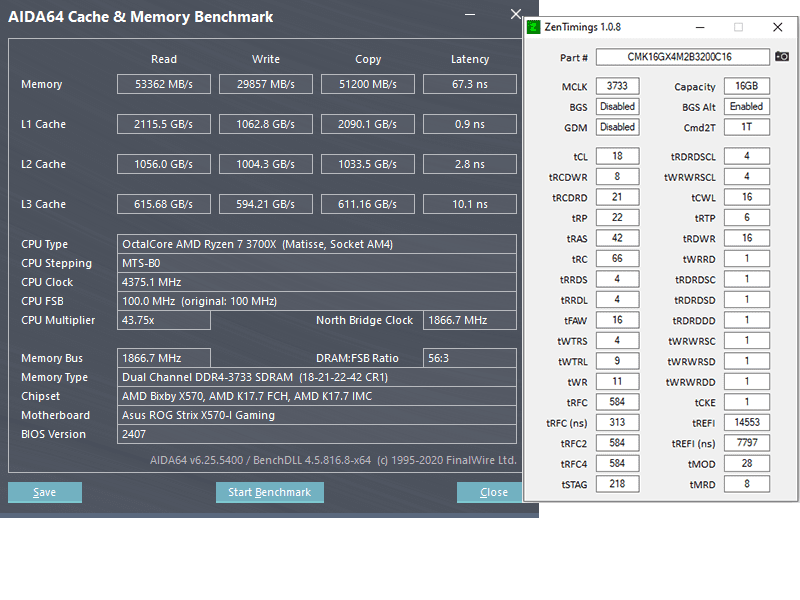Click CPU FSB value 100.0 MHz
Image resolution: width=800 pixels, height=600 pixels.
[x=317, y=301]
